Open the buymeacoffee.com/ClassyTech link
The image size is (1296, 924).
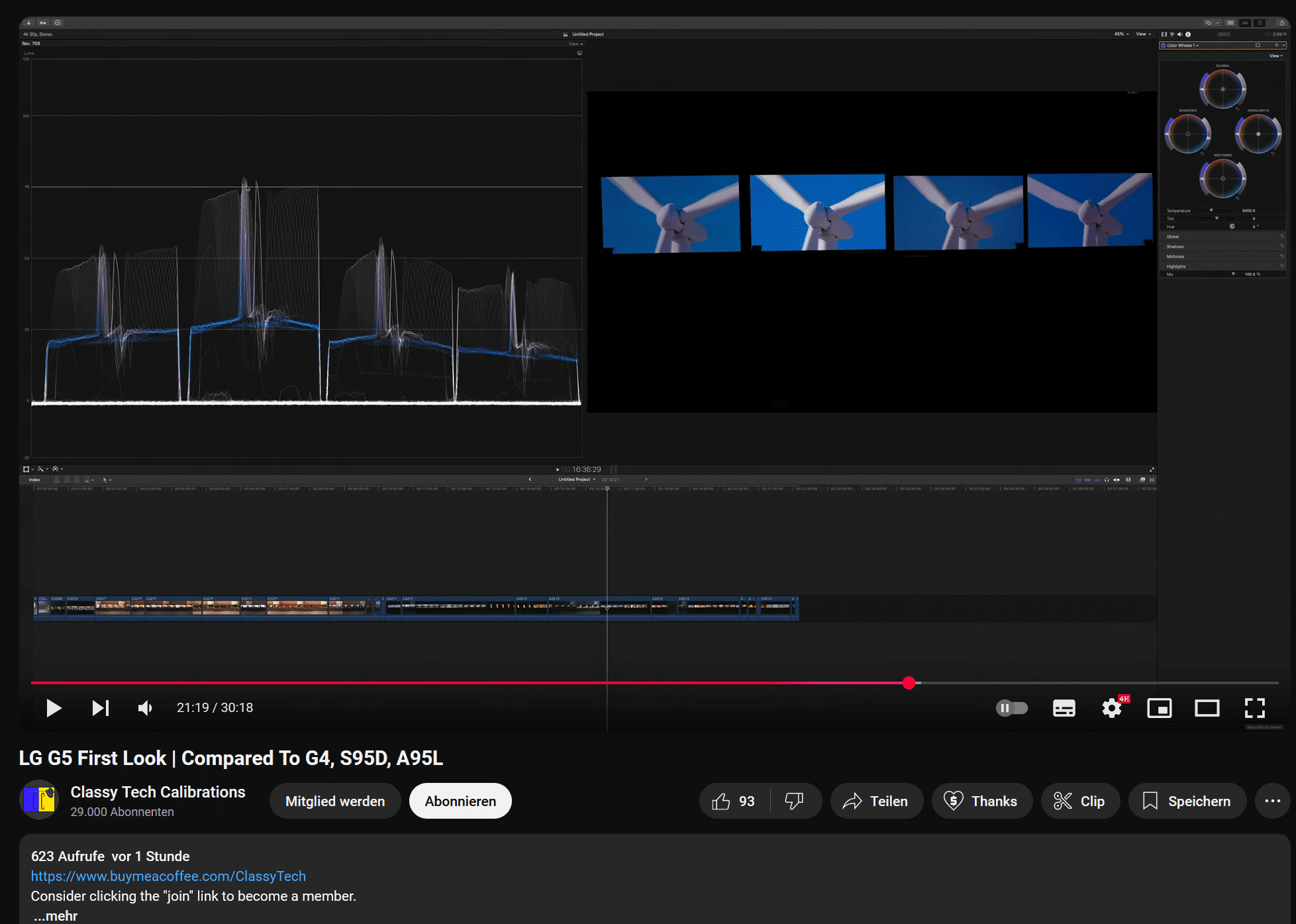pyautogui.click(x=168, y=876)
